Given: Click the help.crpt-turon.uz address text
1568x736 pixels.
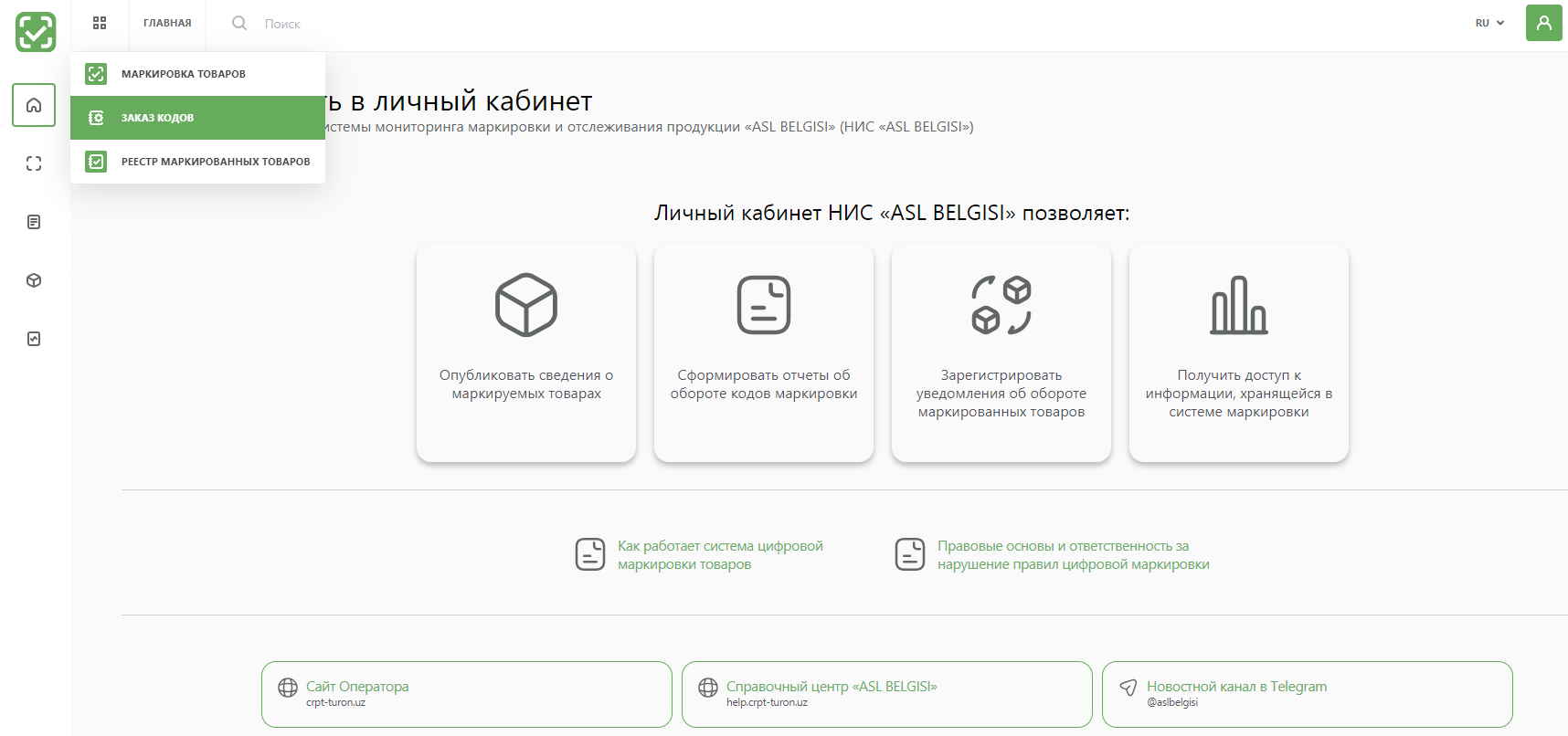Looking at the screenshot, I should pos(767,702).
